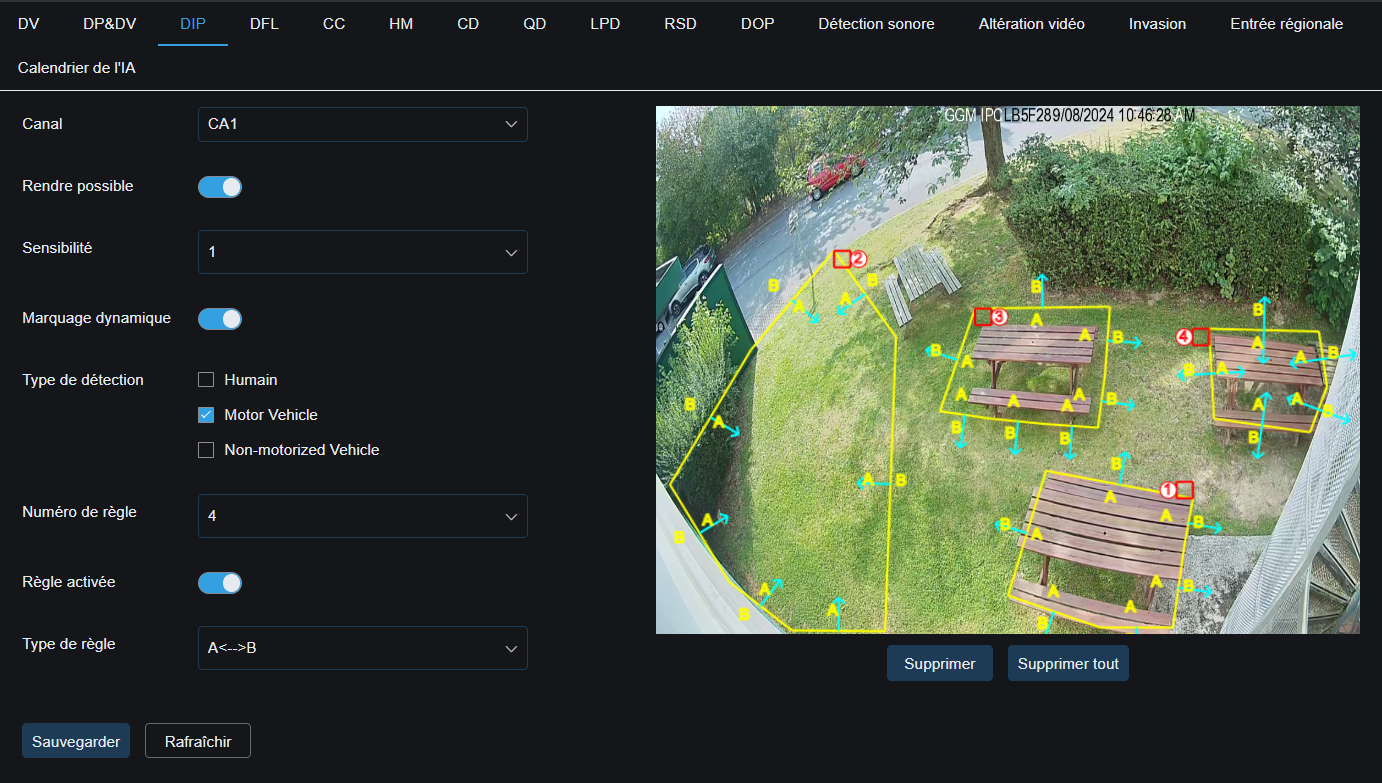Disable the Règle activée switch

[x=219, y=582]
